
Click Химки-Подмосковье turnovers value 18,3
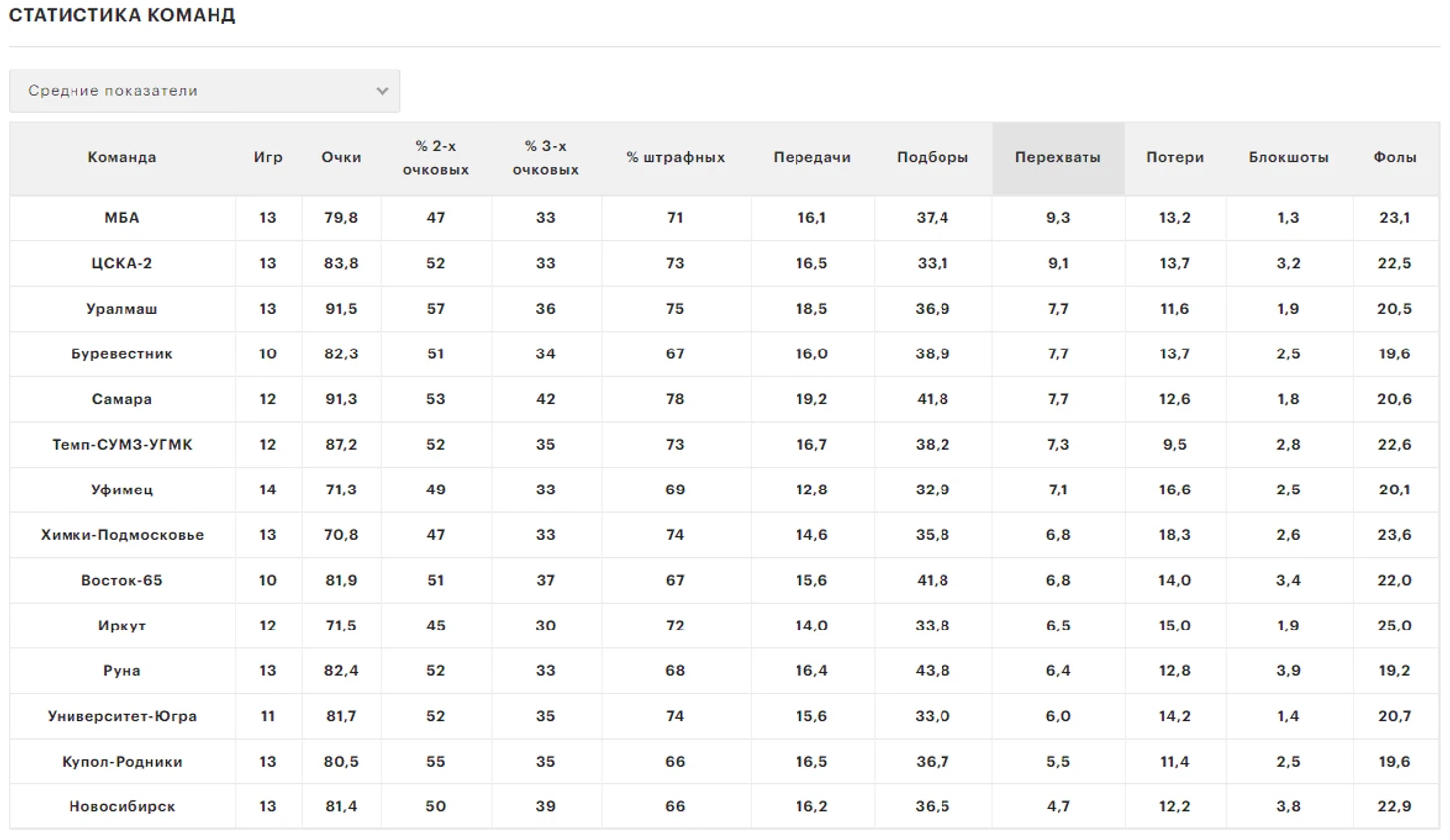pos(1175,535)
